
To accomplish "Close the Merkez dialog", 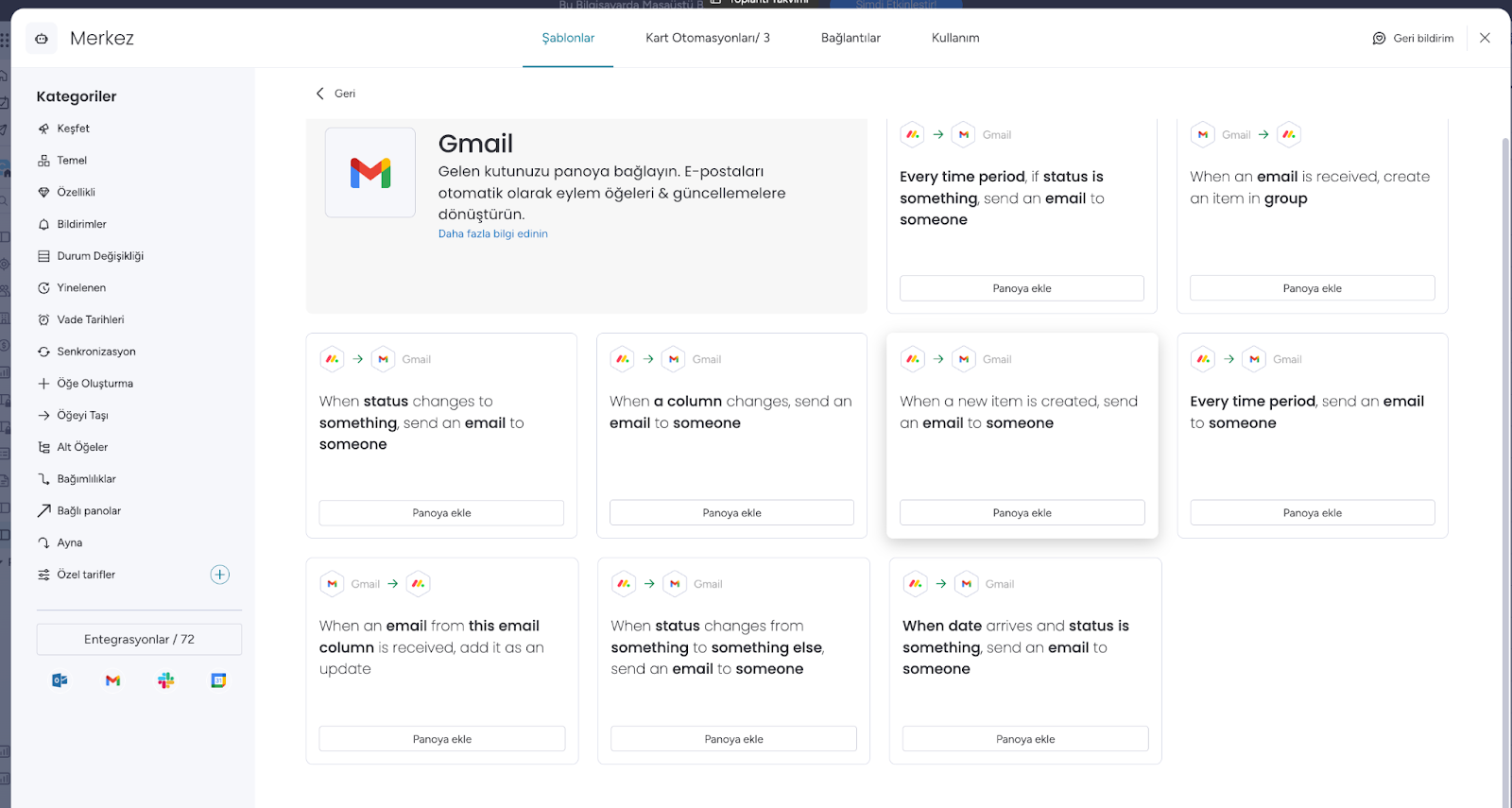I will (x=1485, y=38).
